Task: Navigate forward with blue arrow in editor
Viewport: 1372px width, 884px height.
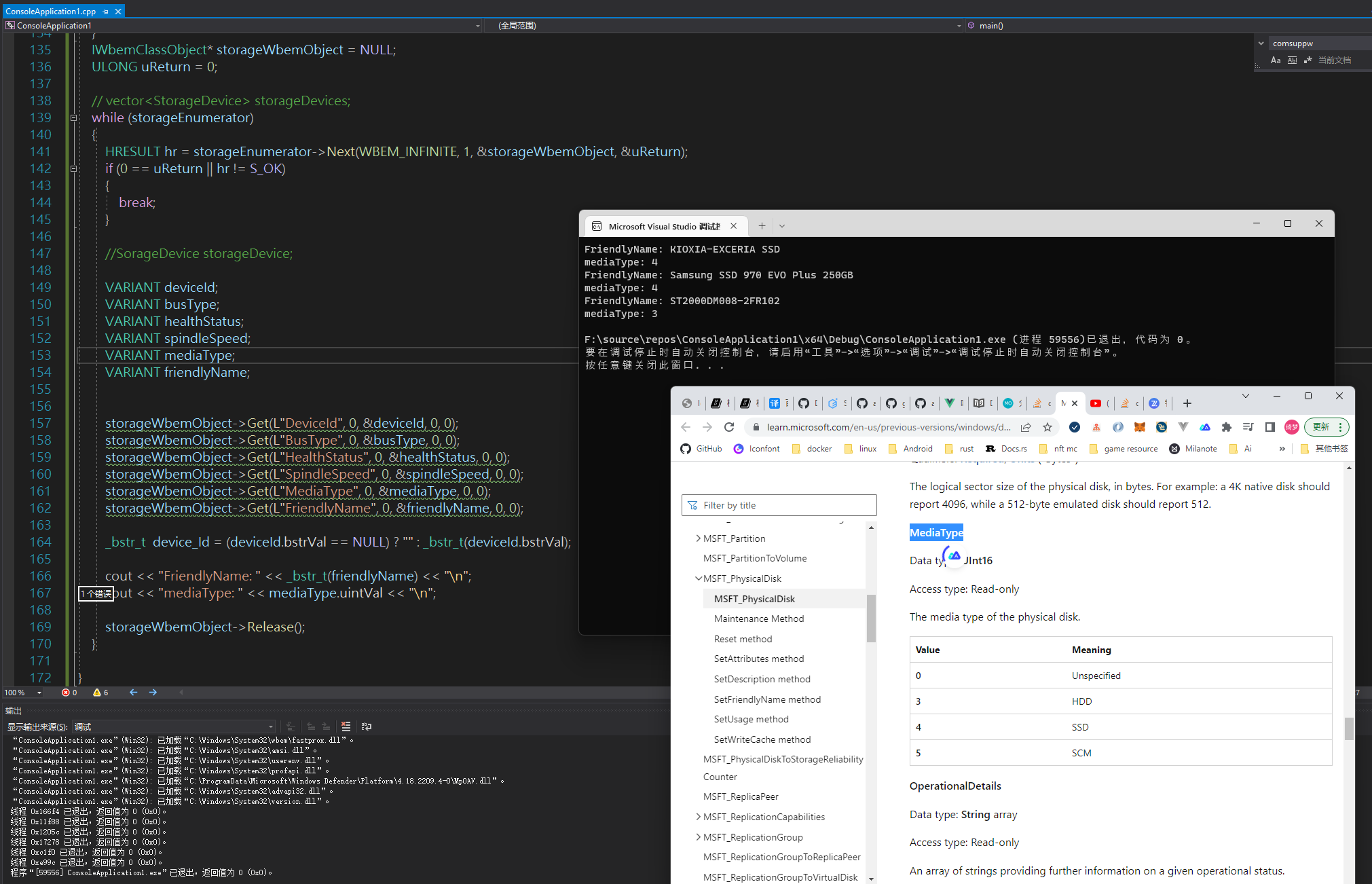Action: (x=153, y=693)
